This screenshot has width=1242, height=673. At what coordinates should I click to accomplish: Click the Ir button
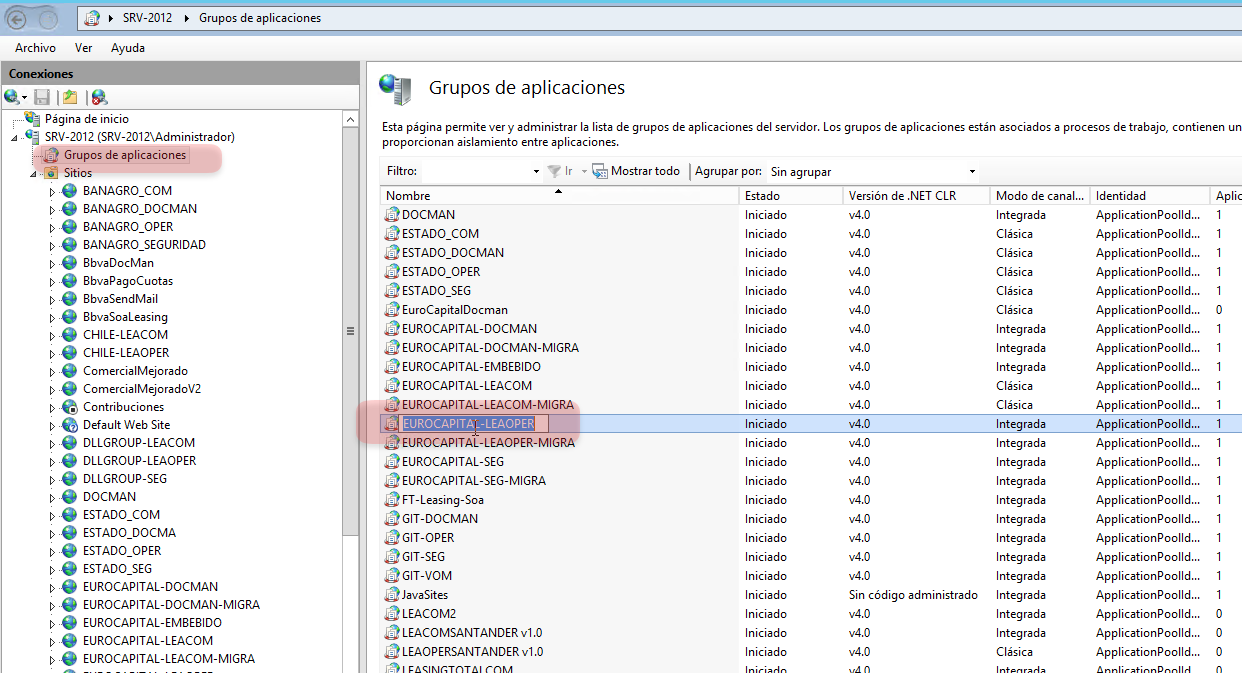[568, 170]
